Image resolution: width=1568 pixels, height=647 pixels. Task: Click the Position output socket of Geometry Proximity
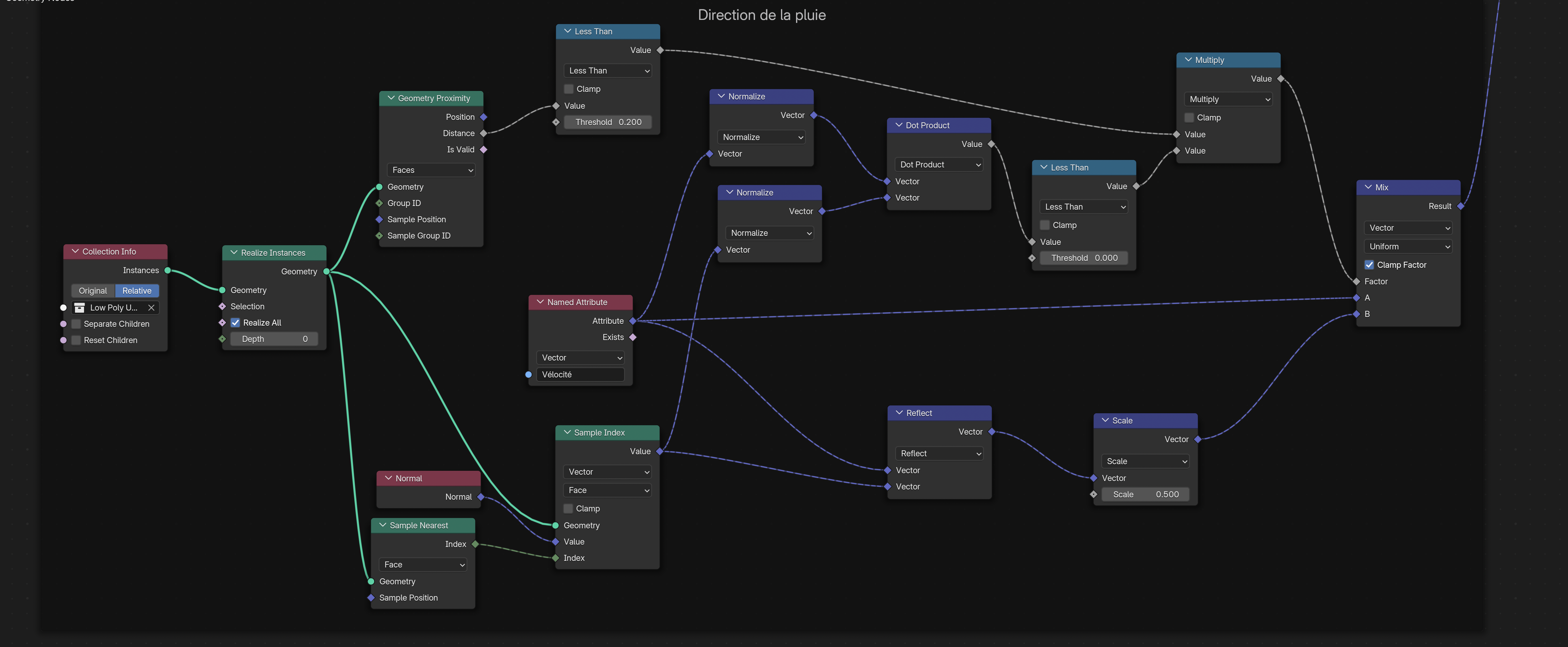tap(483, 117)
